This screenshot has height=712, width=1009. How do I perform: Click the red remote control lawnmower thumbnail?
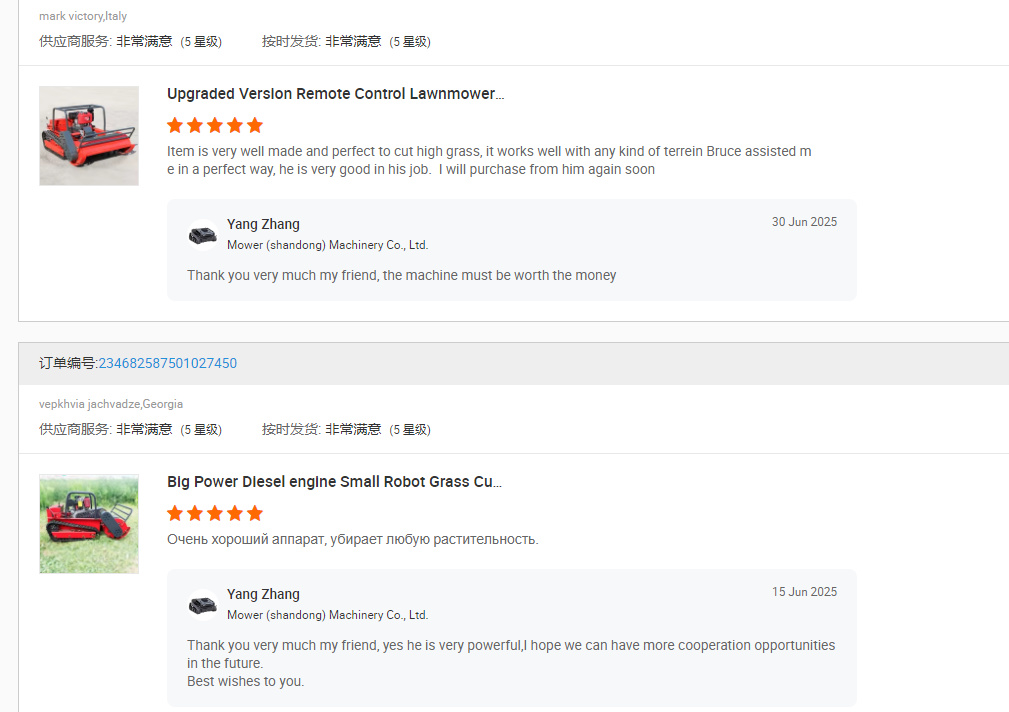(x=89, y=135)
